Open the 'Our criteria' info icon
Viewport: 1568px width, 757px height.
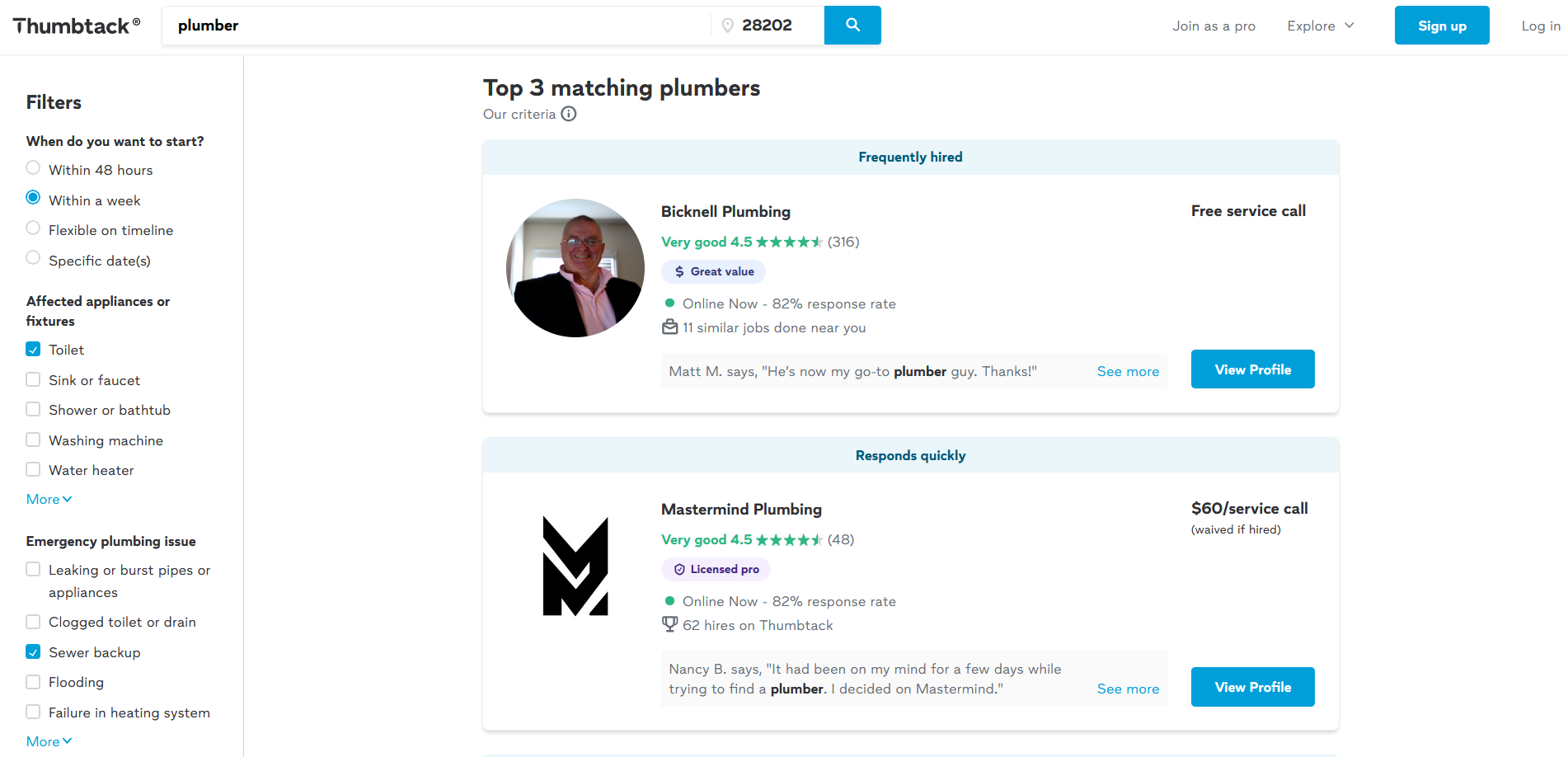pyautogui.click(x=568, y=114)
